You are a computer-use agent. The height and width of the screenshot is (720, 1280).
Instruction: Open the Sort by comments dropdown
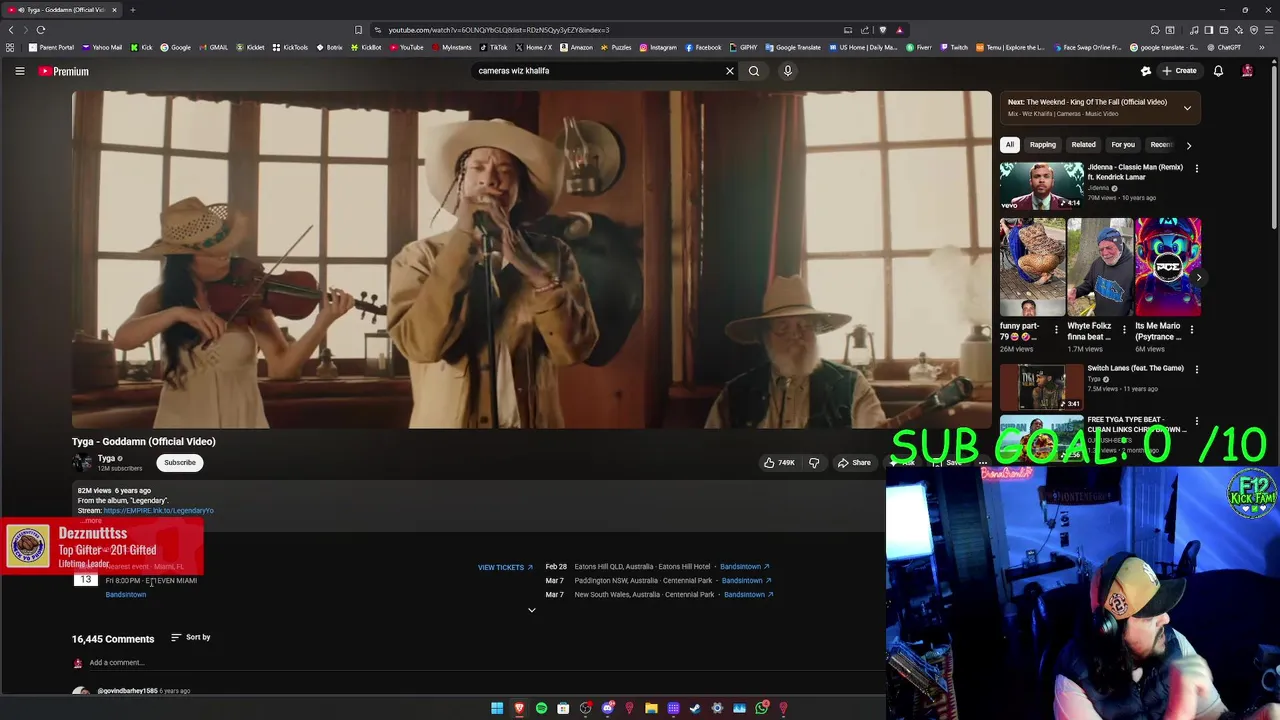coord(190,638)
